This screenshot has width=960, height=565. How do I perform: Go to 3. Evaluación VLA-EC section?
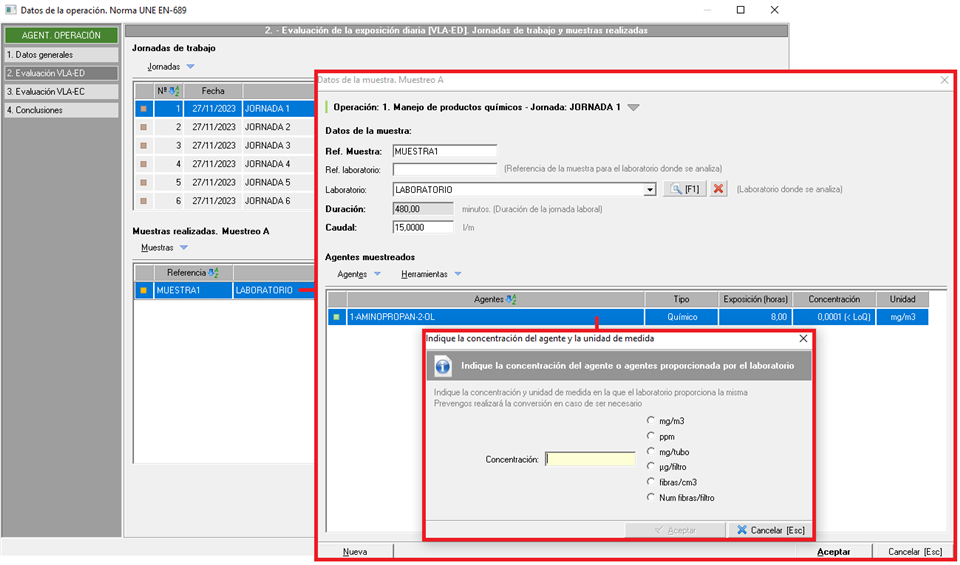click(60, 92)
